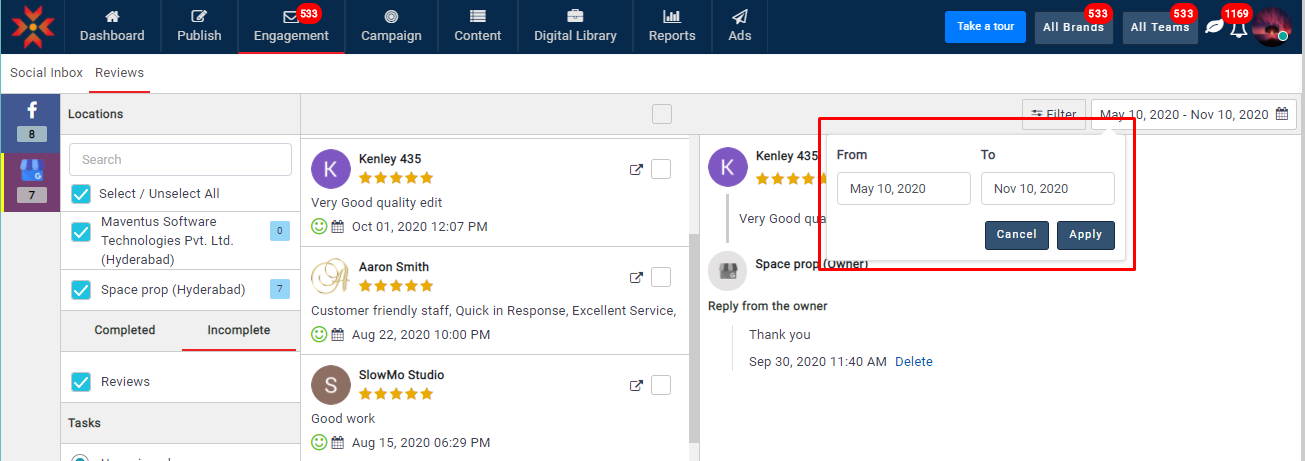Switch to the Completed tab
Viewport: 1305px width, 461px height.
(125, 330)
